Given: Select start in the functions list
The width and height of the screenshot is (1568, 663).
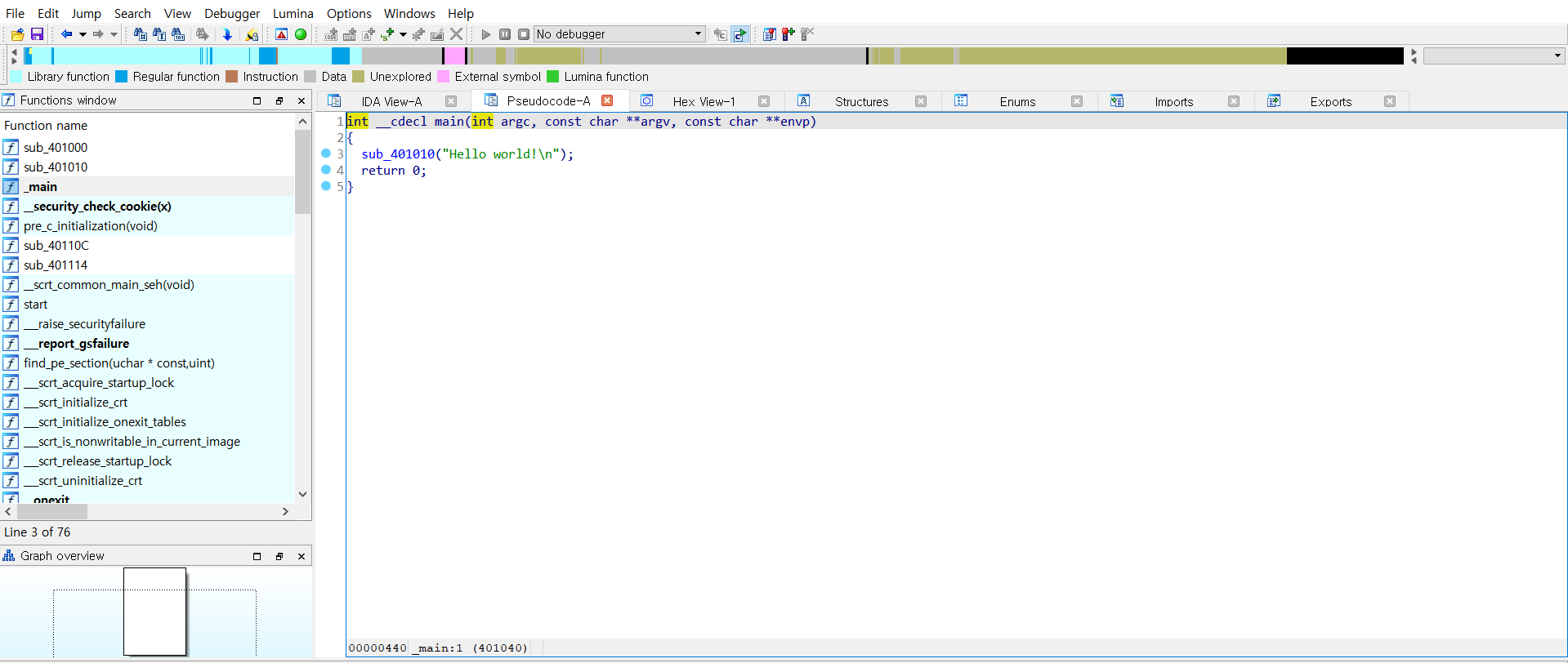Looking at the screenshot, I should point(147,305).
